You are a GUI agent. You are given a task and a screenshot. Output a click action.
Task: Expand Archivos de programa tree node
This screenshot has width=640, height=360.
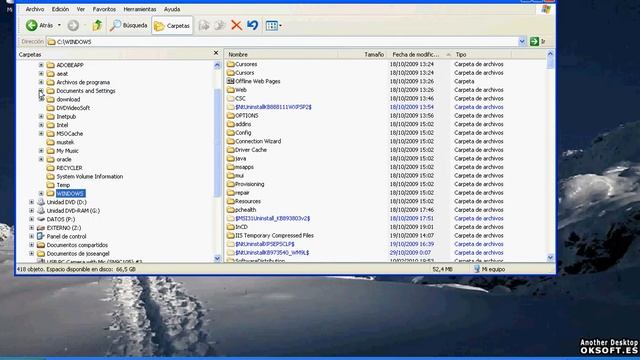click(41, 82)
